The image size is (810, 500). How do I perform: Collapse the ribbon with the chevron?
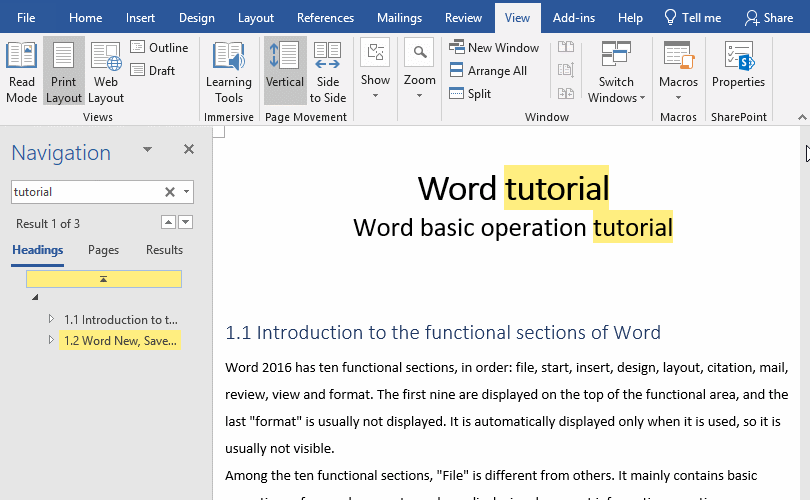(x=802, y=117)
